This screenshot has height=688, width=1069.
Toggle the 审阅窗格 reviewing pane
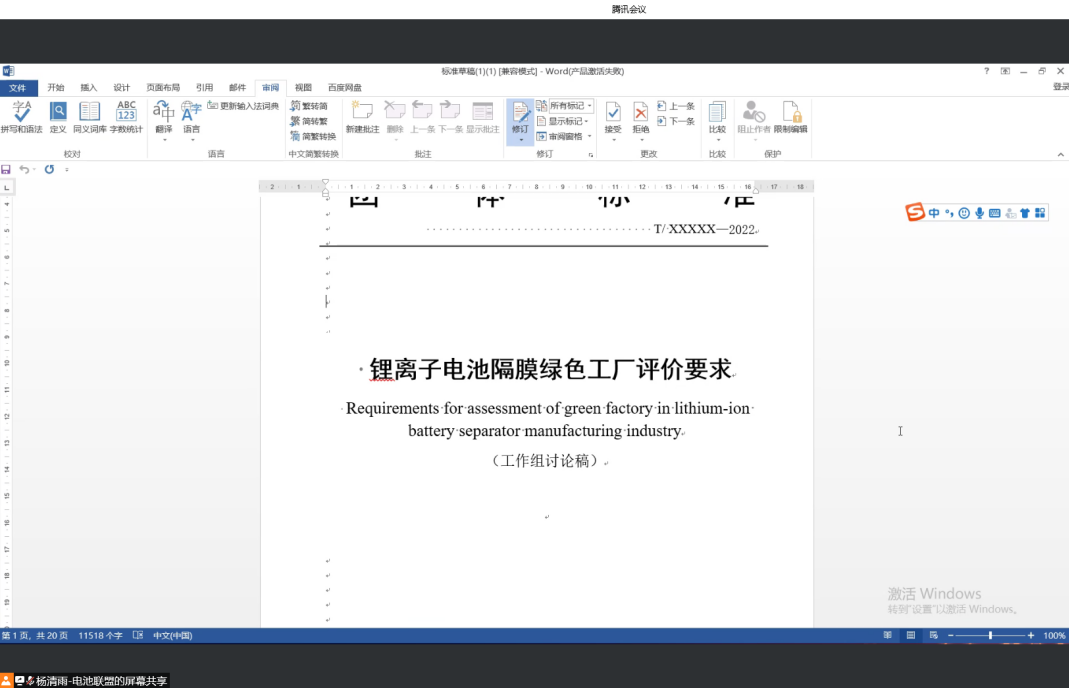[560, 136]
